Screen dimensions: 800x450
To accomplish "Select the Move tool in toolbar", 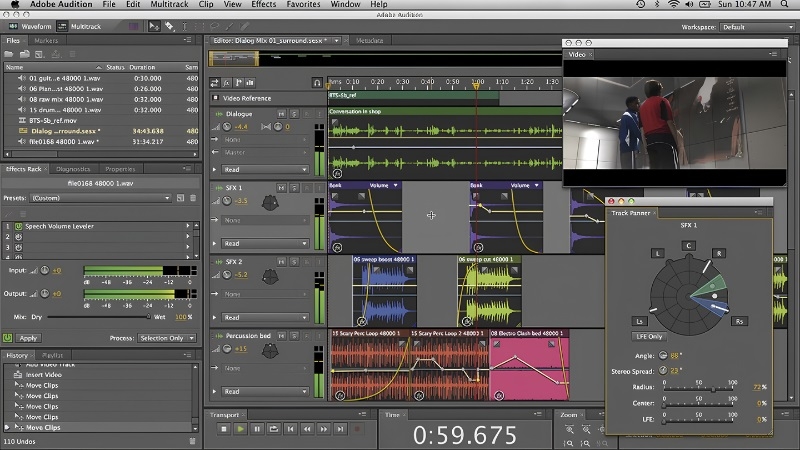I will [x=154, y=26].
